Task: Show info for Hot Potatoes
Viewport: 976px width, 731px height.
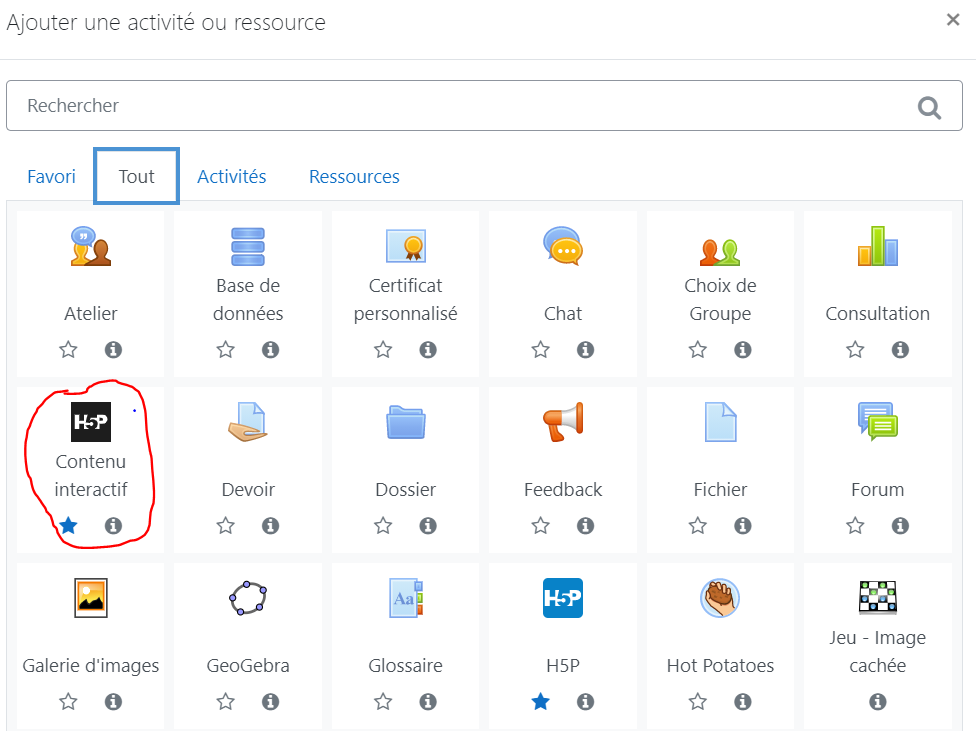Action: [743, 702]
